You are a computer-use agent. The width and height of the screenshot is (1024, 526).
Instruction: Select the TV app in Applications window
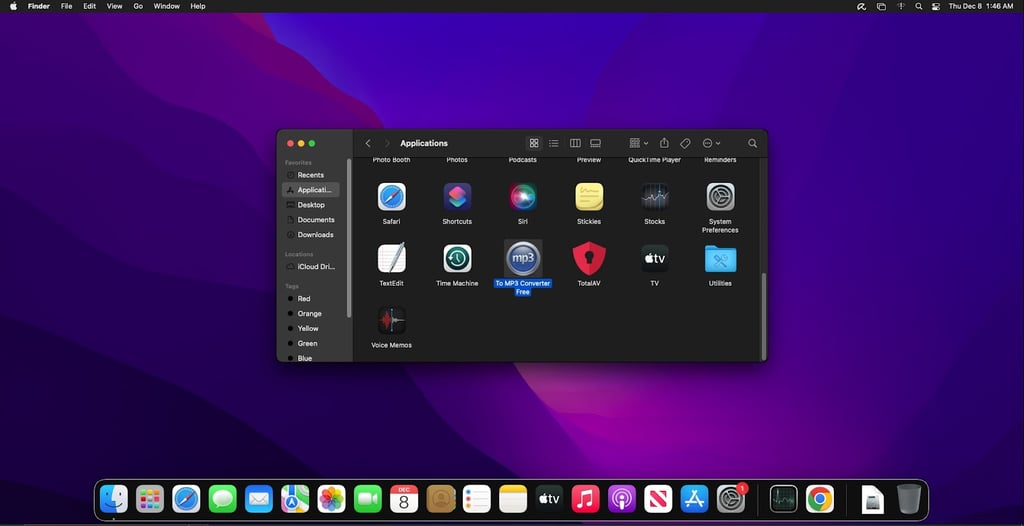(654, 258)
